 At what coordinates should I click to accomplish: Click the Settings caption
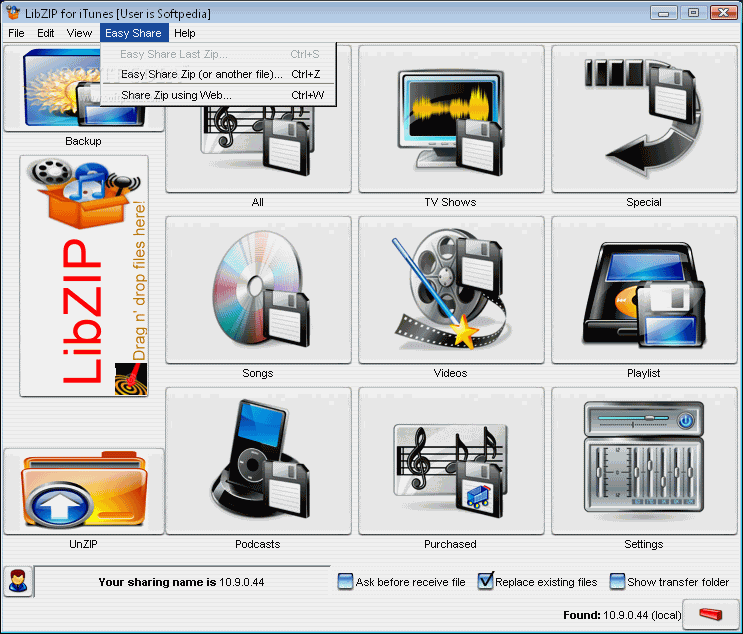(x=643, y=544)
